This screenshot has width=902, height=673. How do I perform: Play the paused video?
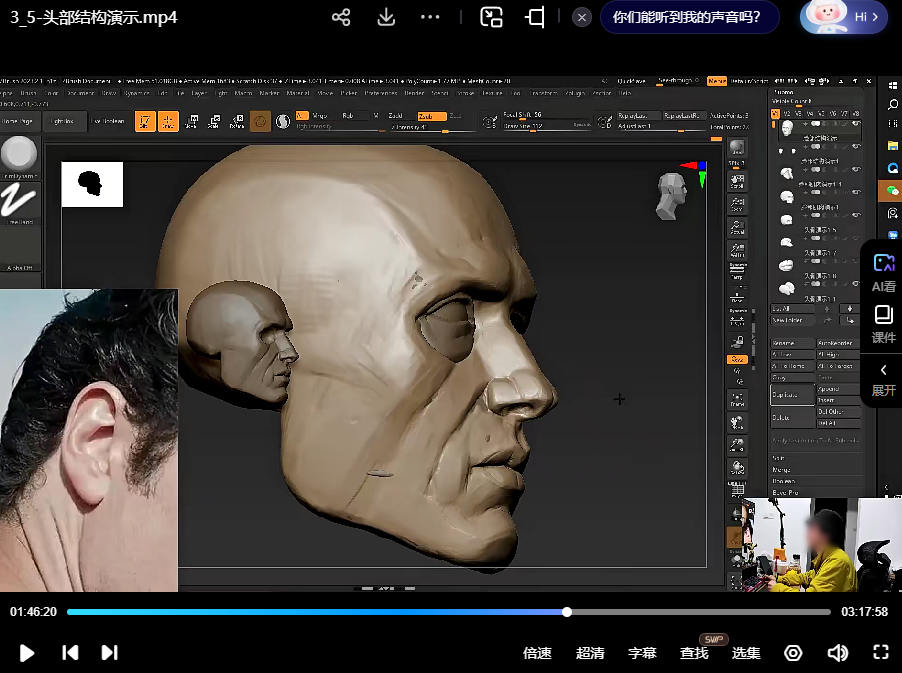point(27,653)
